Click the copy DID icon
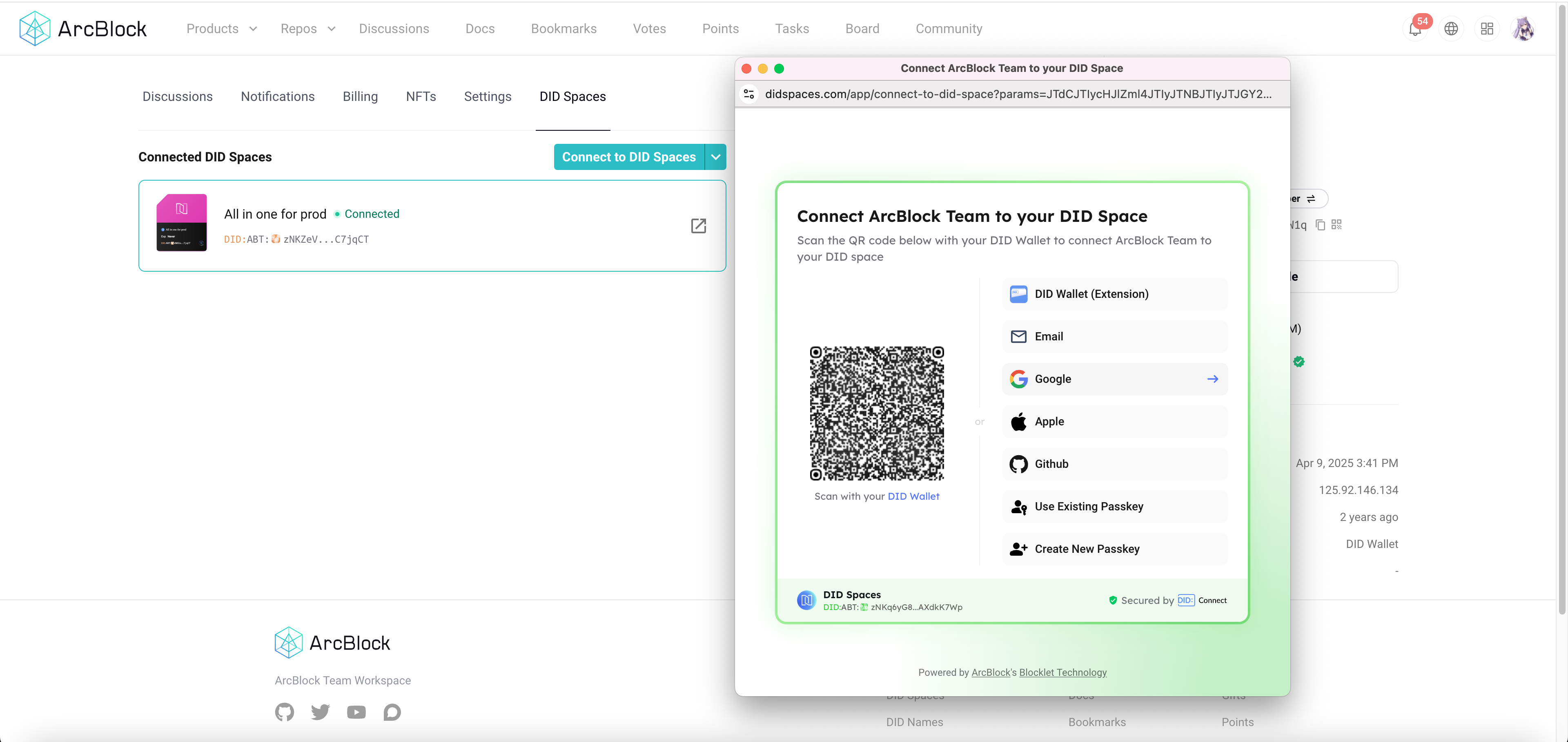Screen dimensions: 1568x742 pos(1320,225)
